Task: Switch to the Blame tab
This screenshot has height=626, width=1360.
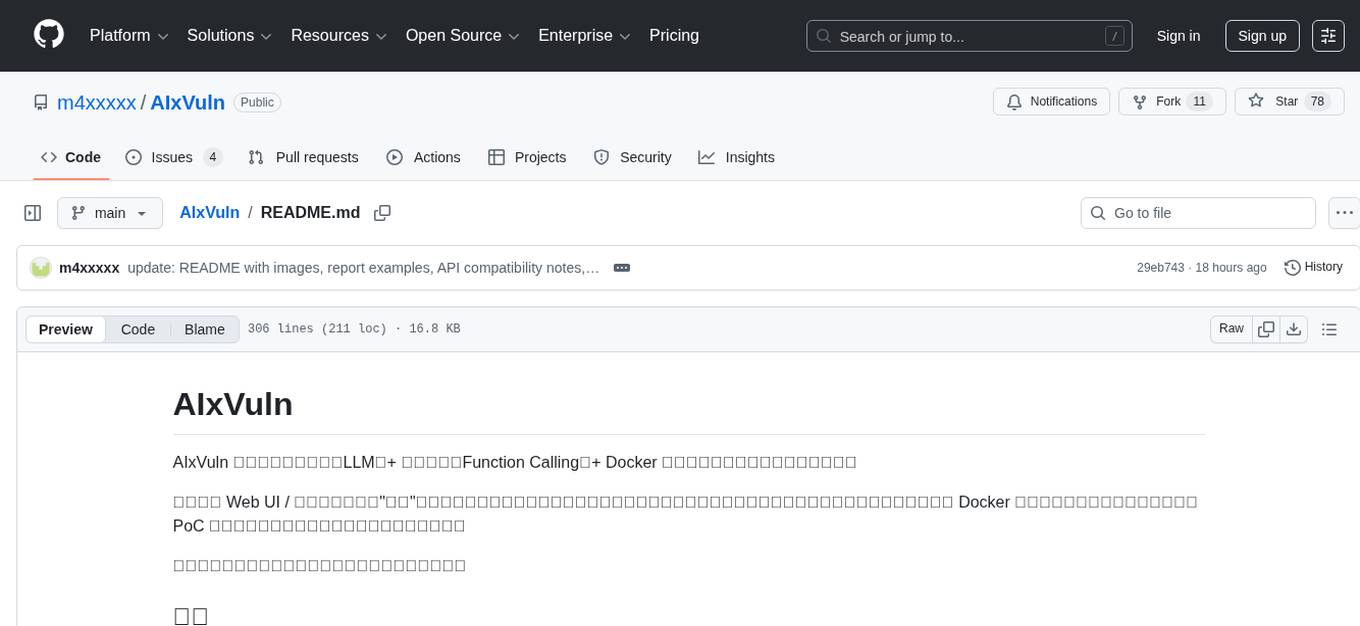Action: pos(204,328)
